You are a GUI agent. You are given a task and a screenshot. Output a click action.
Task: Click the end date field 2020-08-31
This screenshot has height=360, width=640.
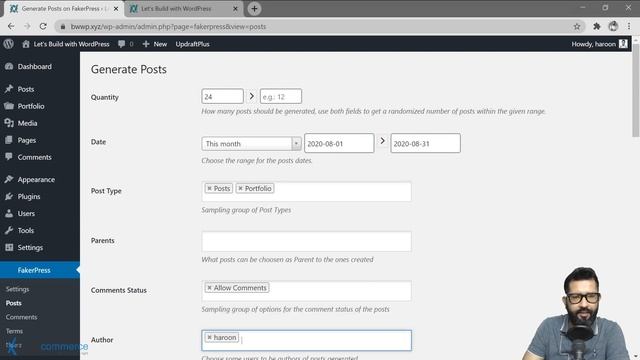[x=425, y=143]
